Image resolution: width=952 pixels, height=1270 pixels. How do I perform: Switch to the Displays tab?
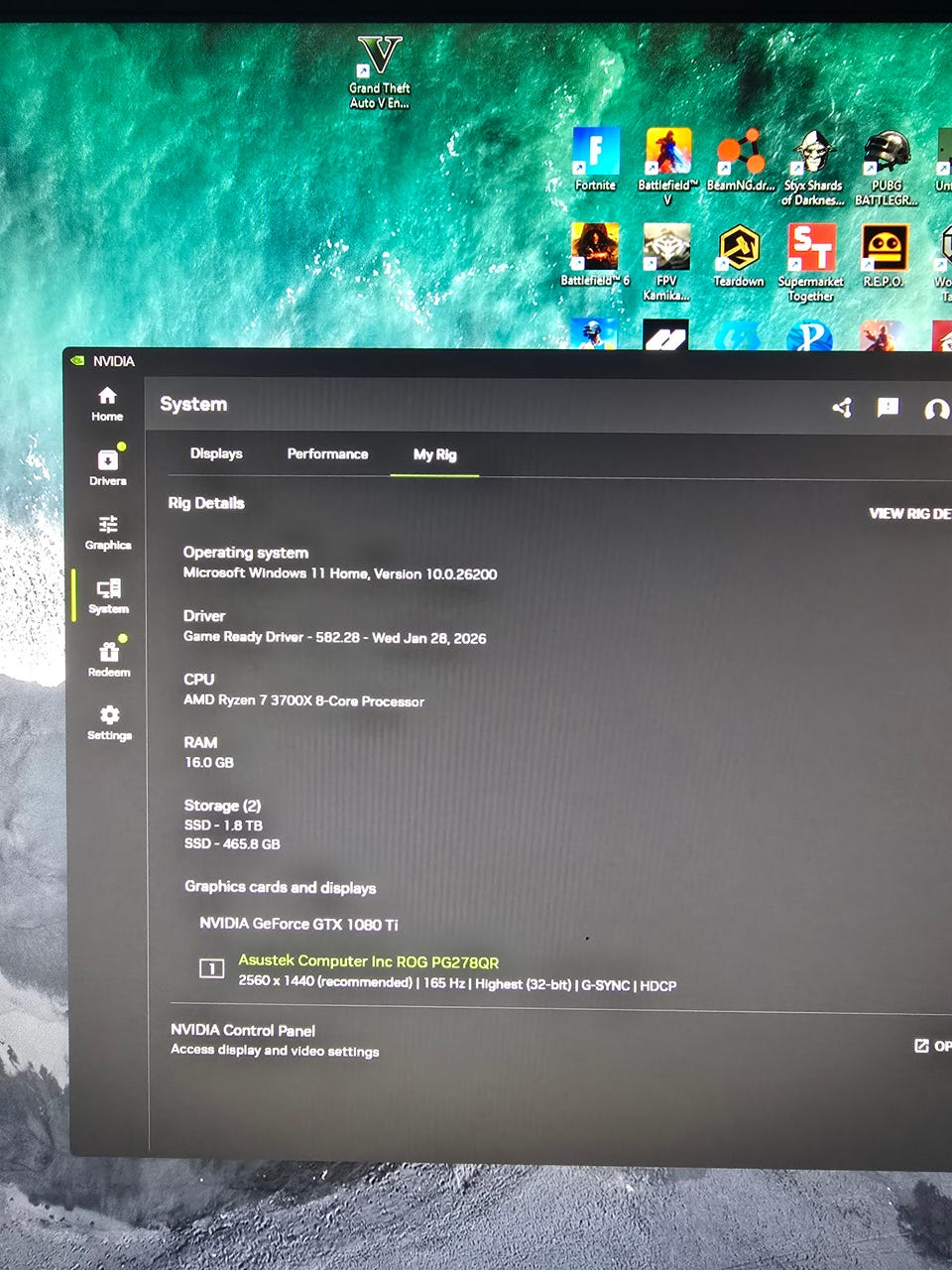point(216,453)
